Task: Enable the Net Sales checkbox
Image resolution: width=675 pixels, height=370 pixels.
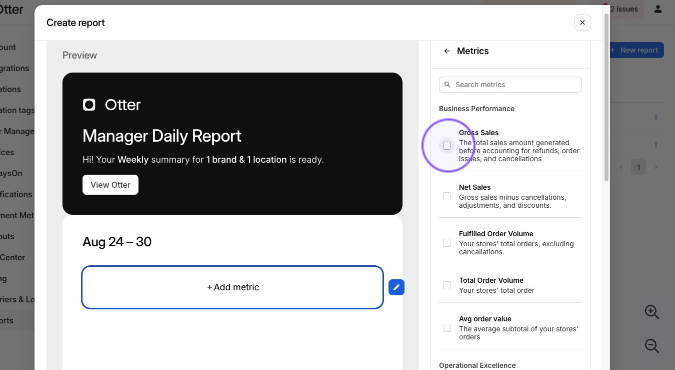Action: (447, 196)
